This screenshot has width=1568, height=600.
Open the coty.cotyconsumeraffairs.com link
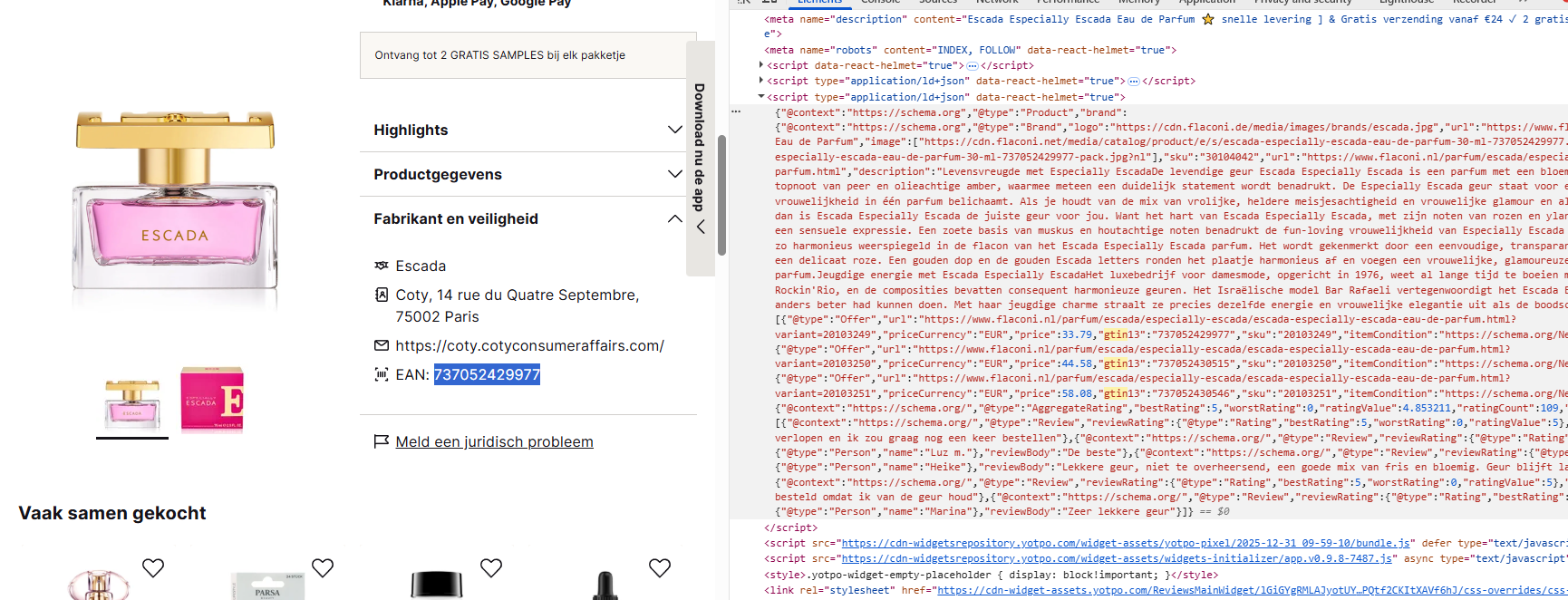click(529, 345)
